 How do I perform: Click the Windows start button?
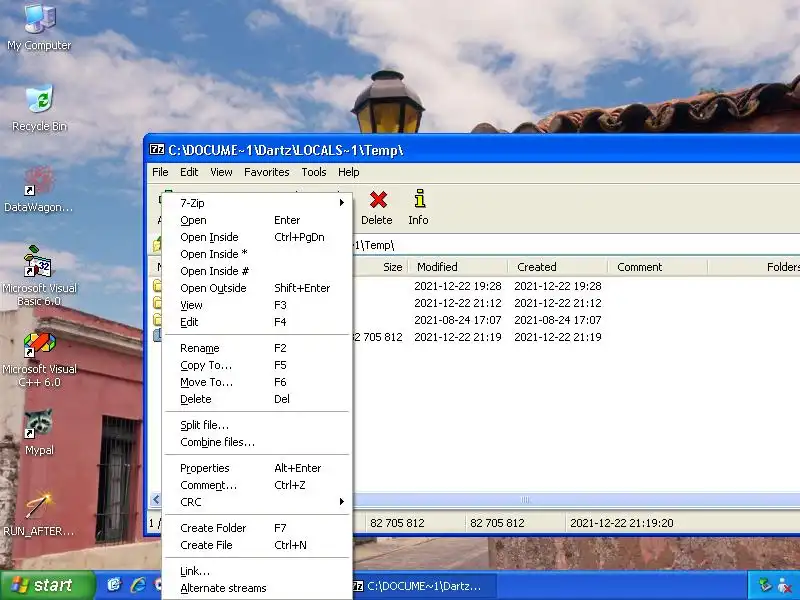tap(47, 585)
